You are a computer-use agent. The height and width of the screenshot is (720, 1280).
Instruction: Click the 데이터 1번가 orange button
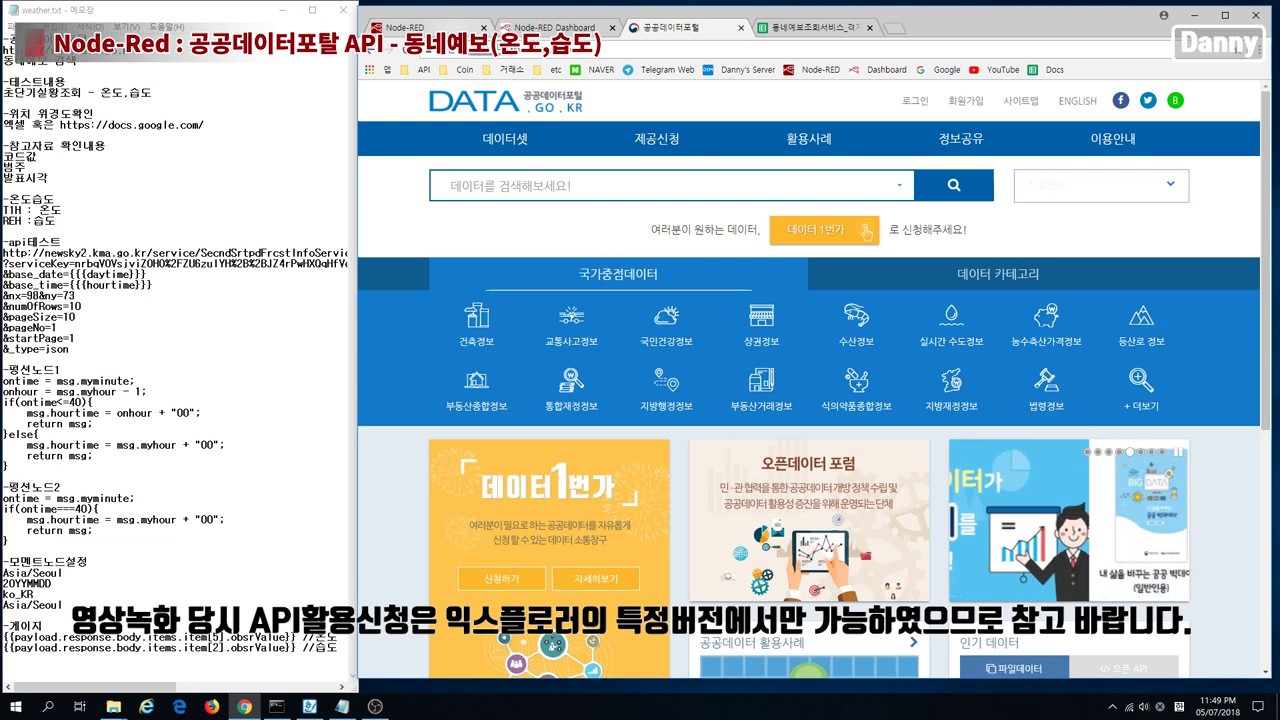(824, 230)
